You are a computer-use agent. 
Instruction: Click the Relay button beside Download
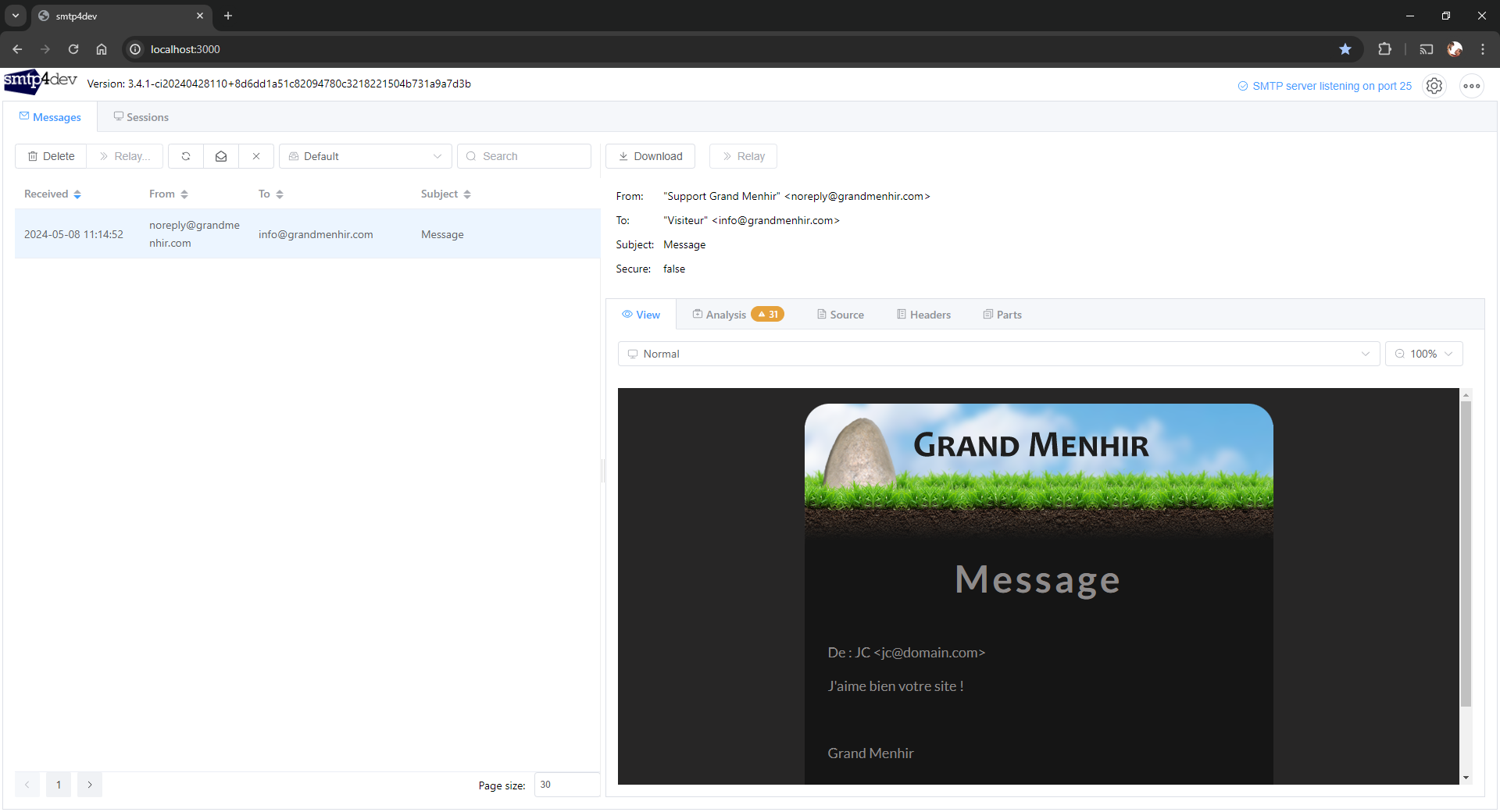tap(743, 156)
